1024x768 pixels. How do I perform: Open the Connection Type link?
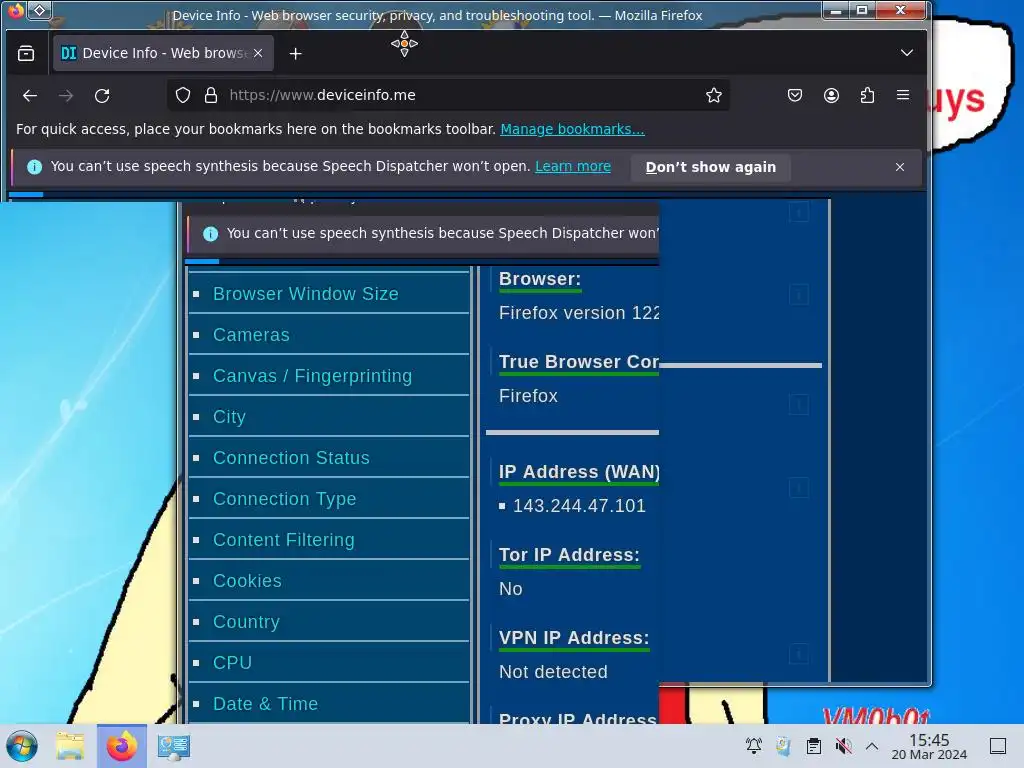(x=285, y=499)
